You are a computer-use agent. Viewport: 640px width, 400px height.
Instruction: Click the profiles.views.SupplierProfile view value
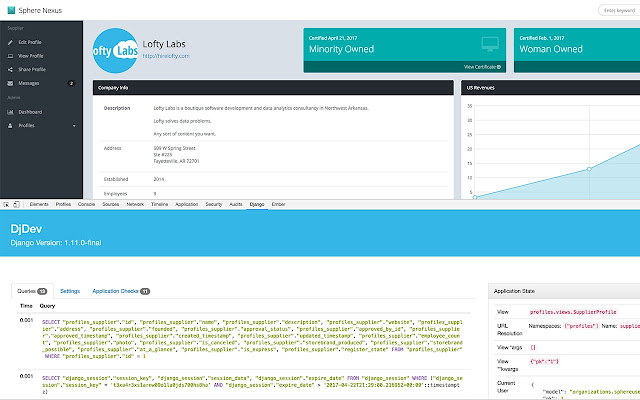pos(573,312)
